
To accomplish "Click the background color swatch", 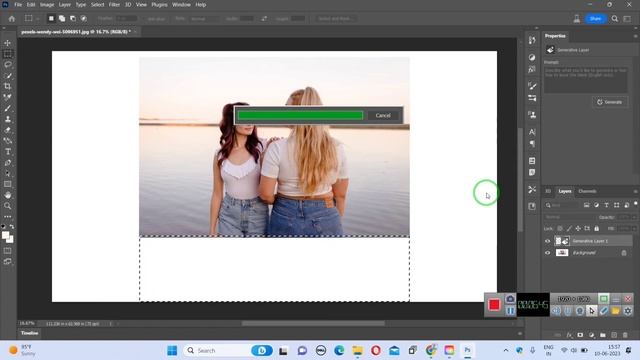I will (x=10, y=240).
